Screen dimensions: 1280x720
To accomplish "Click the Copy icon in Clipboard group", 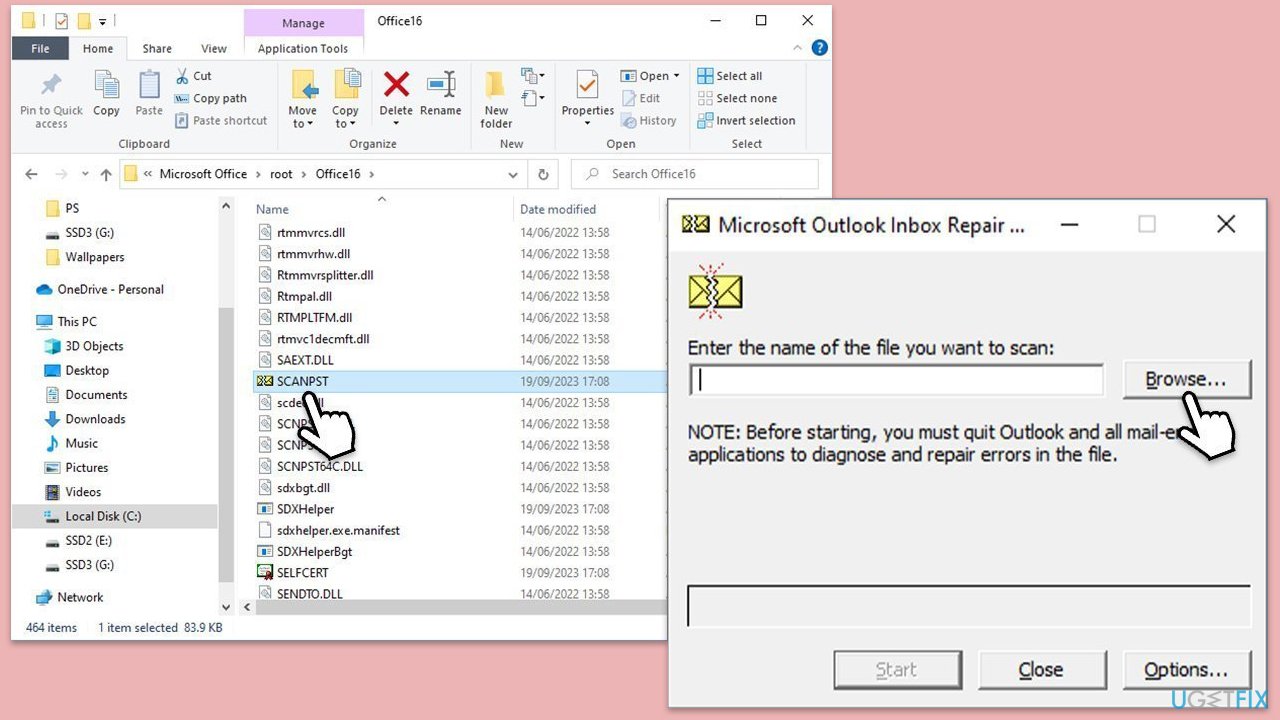I will pyautogui.click(x=106, y=87).
